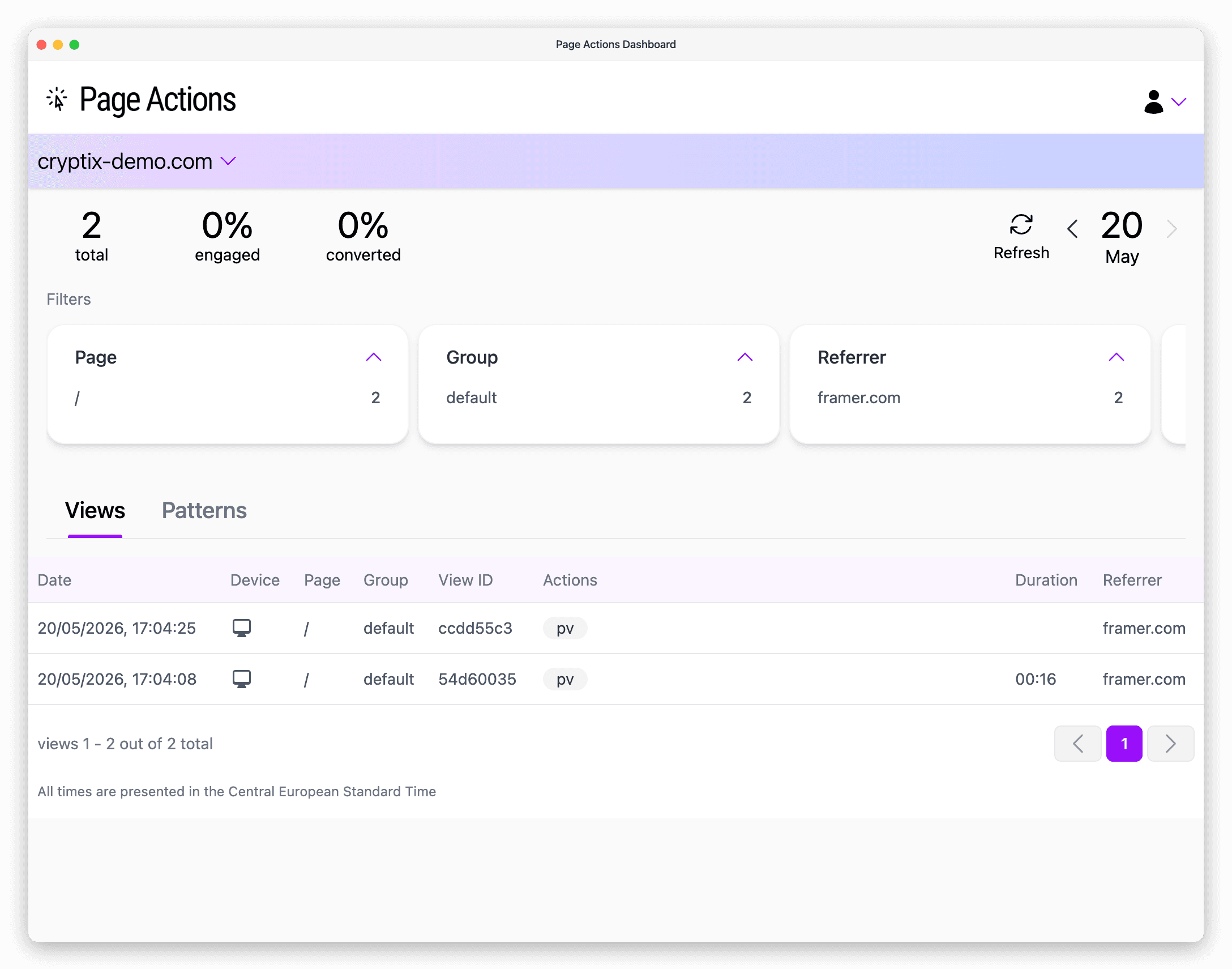Open the user account profile icon
Viewport: 1232px width, 969px height.
coord(1153,102)
